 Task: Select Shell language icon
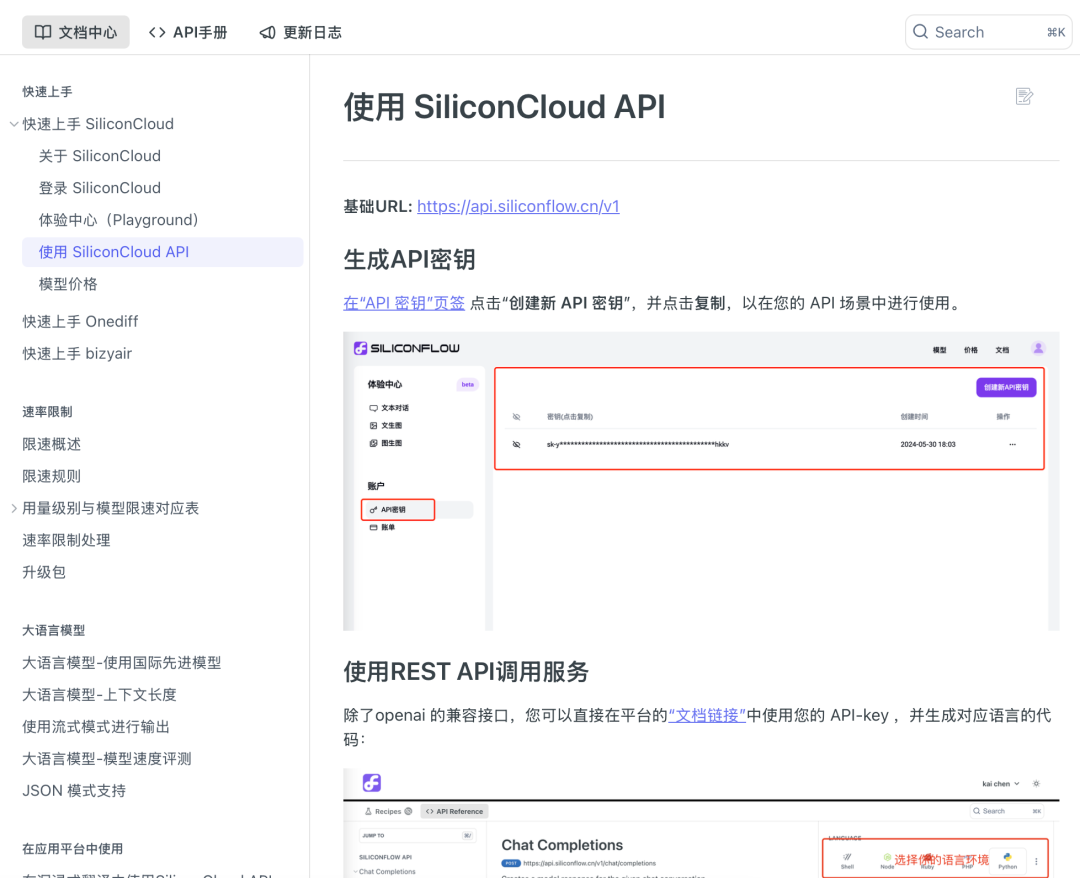coord(847,861)
